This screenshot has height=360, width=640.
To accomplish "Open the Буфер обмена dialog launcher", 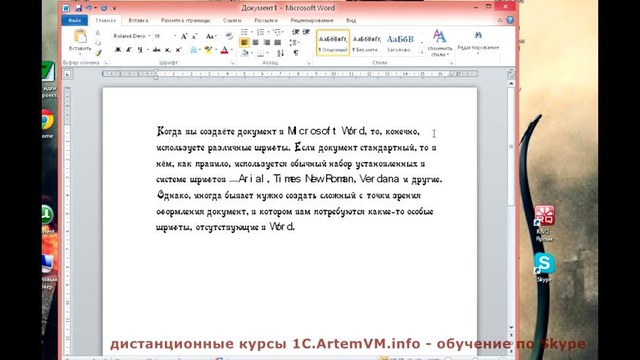I will point(106,63).
